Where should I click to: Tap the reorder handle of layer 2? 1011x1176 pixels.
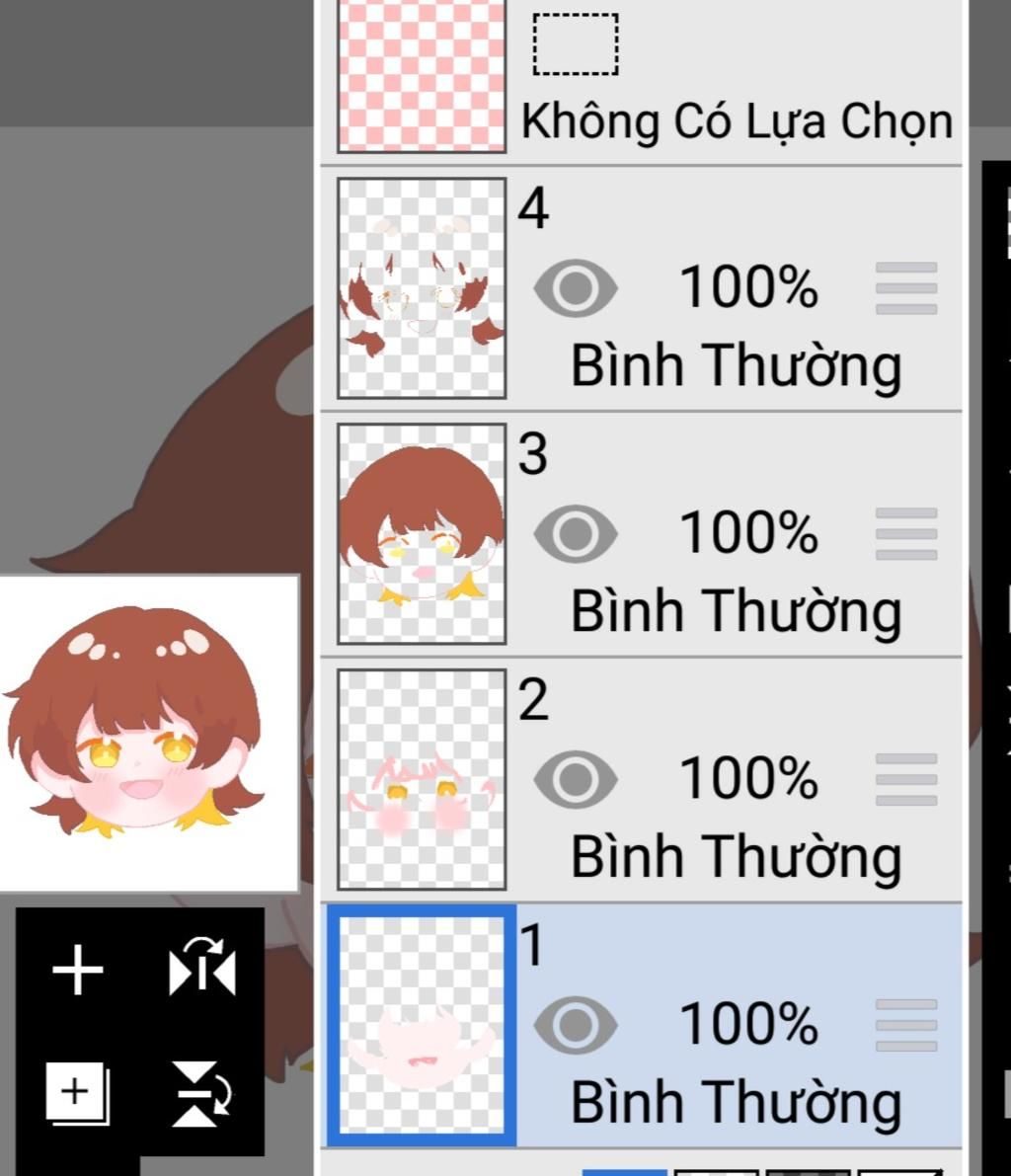[x=906, y=779]
